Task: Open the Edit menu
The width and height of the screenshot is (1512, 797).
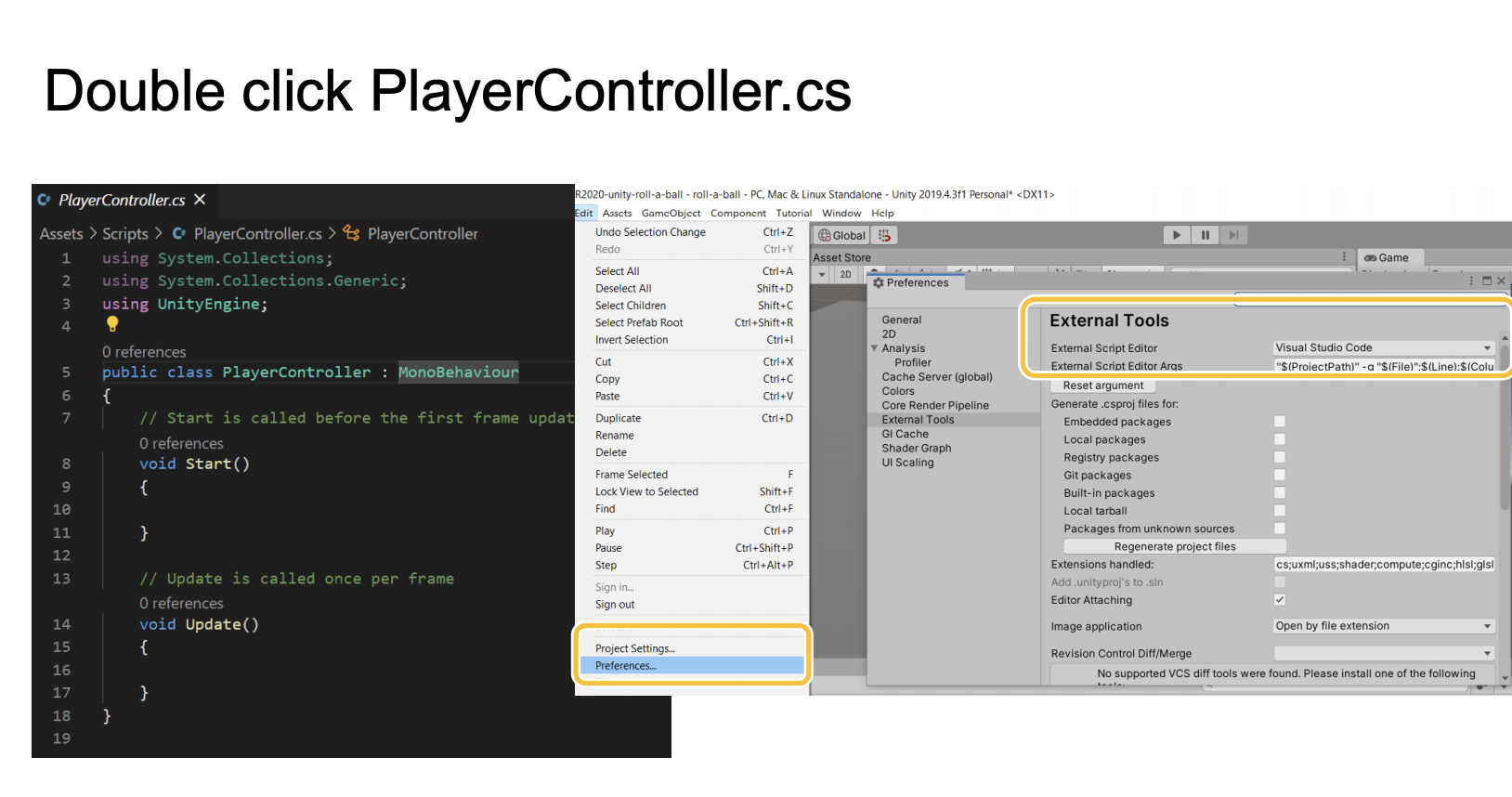Action: (583, 213)
